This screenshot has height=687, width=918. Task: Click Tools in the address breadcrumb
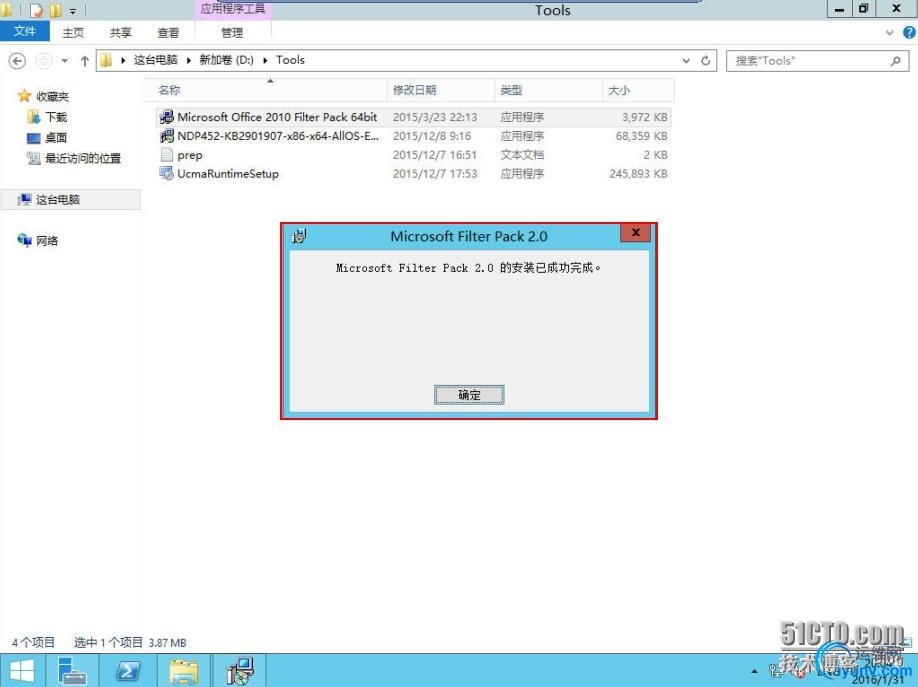click(290, 60)
